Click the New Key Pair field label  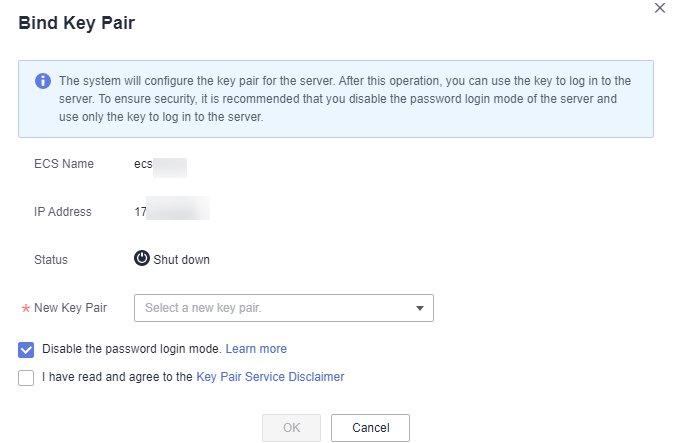(x=70, y=308)
